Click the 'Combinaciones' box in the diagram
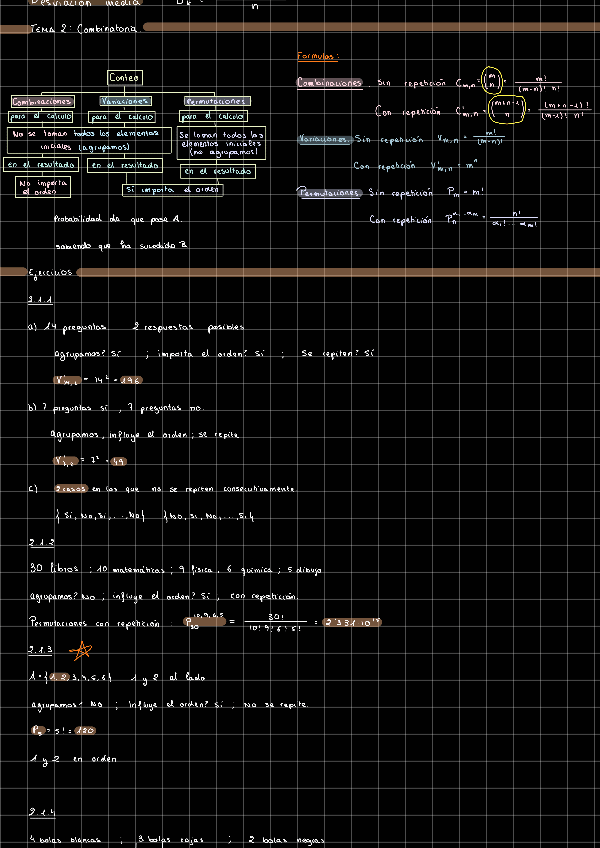Viewport: 600px width, 848px height. [42, 101]
